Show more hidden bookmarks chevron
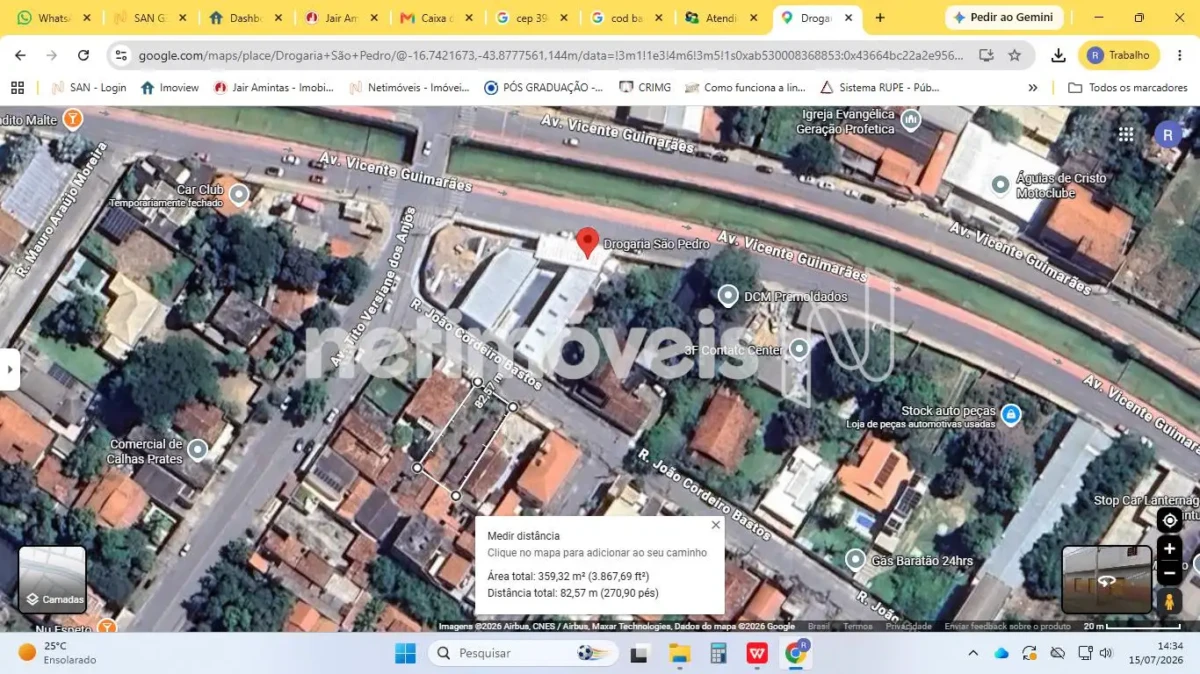Viewport: 1200px width, 674px height. [1033, 88]
